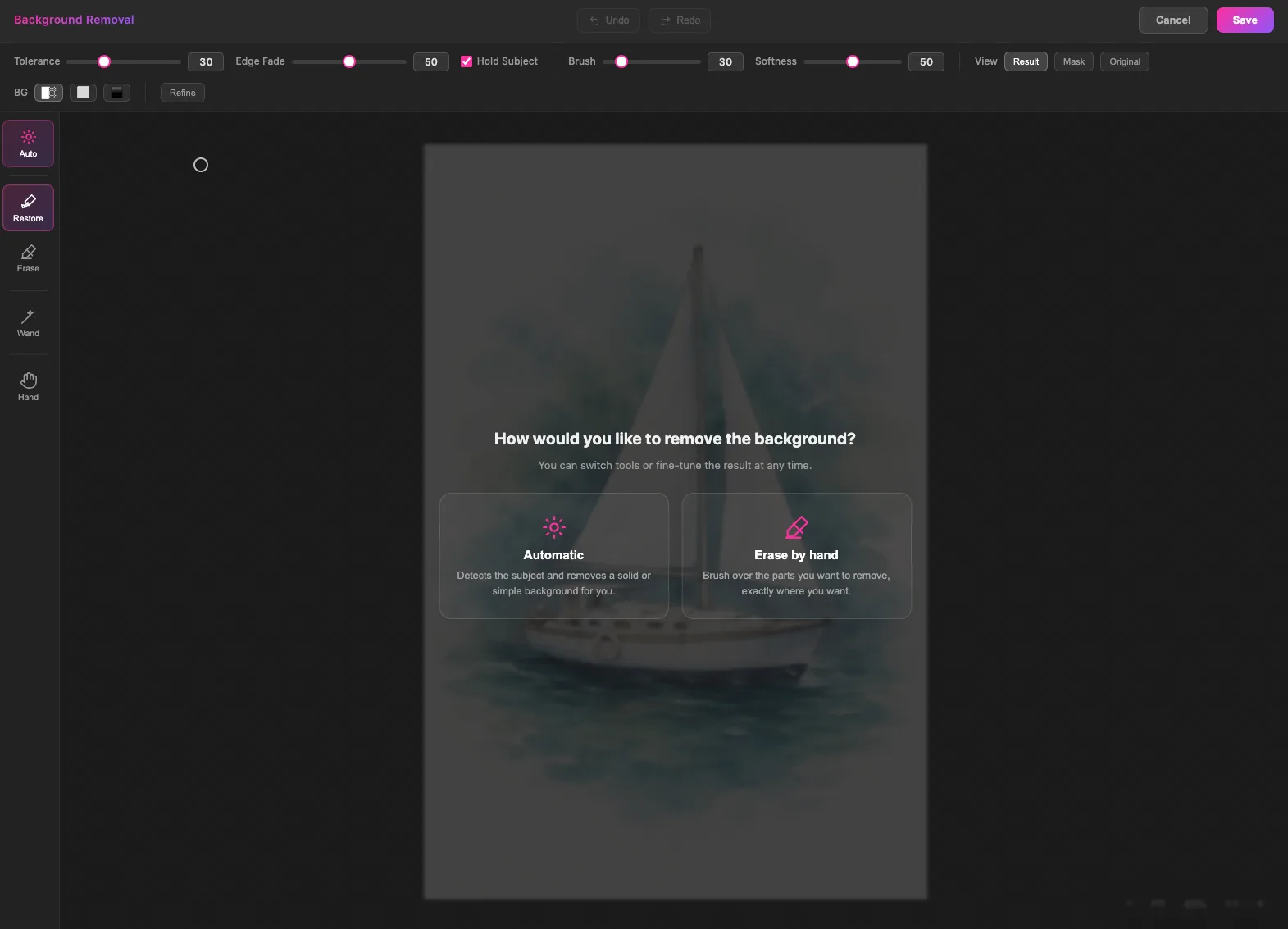Click the Background Removal title text

point(74,20)
